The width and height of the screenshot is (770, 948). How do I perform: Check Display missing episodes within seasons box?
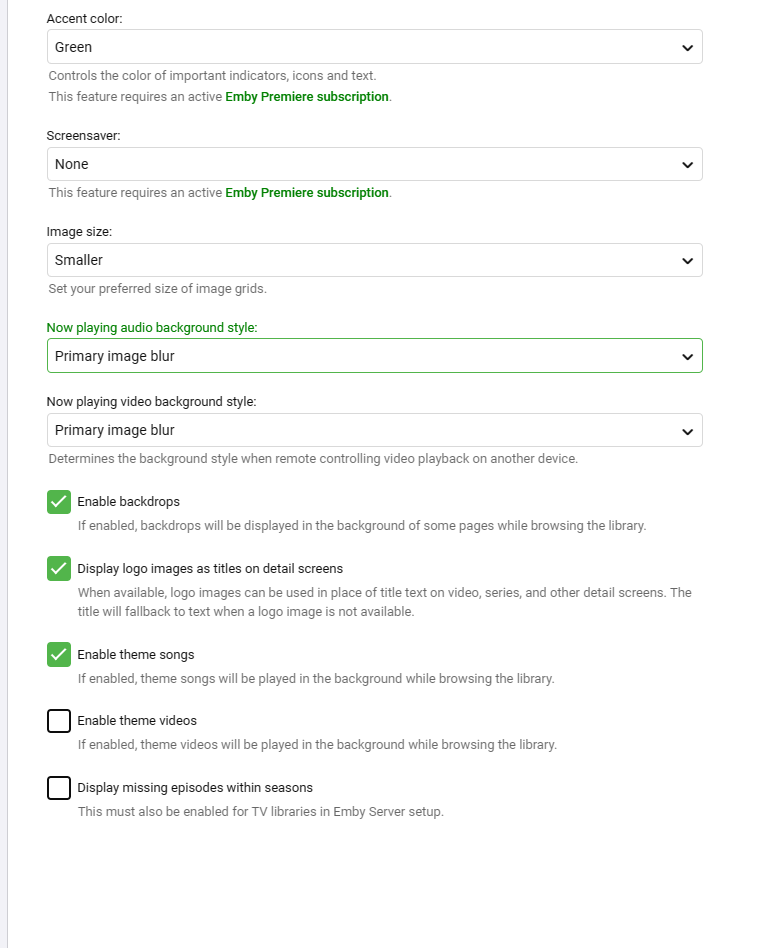coord(59,788)
